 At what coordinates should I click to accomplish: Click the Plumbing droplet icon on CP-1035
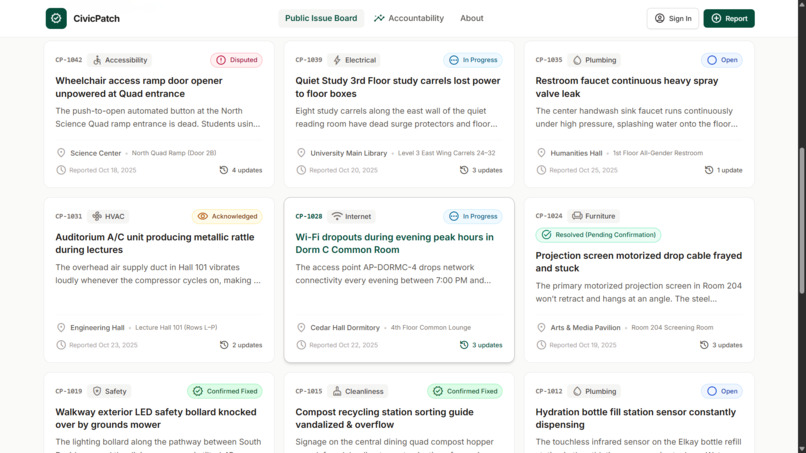(x=577, y=60)
